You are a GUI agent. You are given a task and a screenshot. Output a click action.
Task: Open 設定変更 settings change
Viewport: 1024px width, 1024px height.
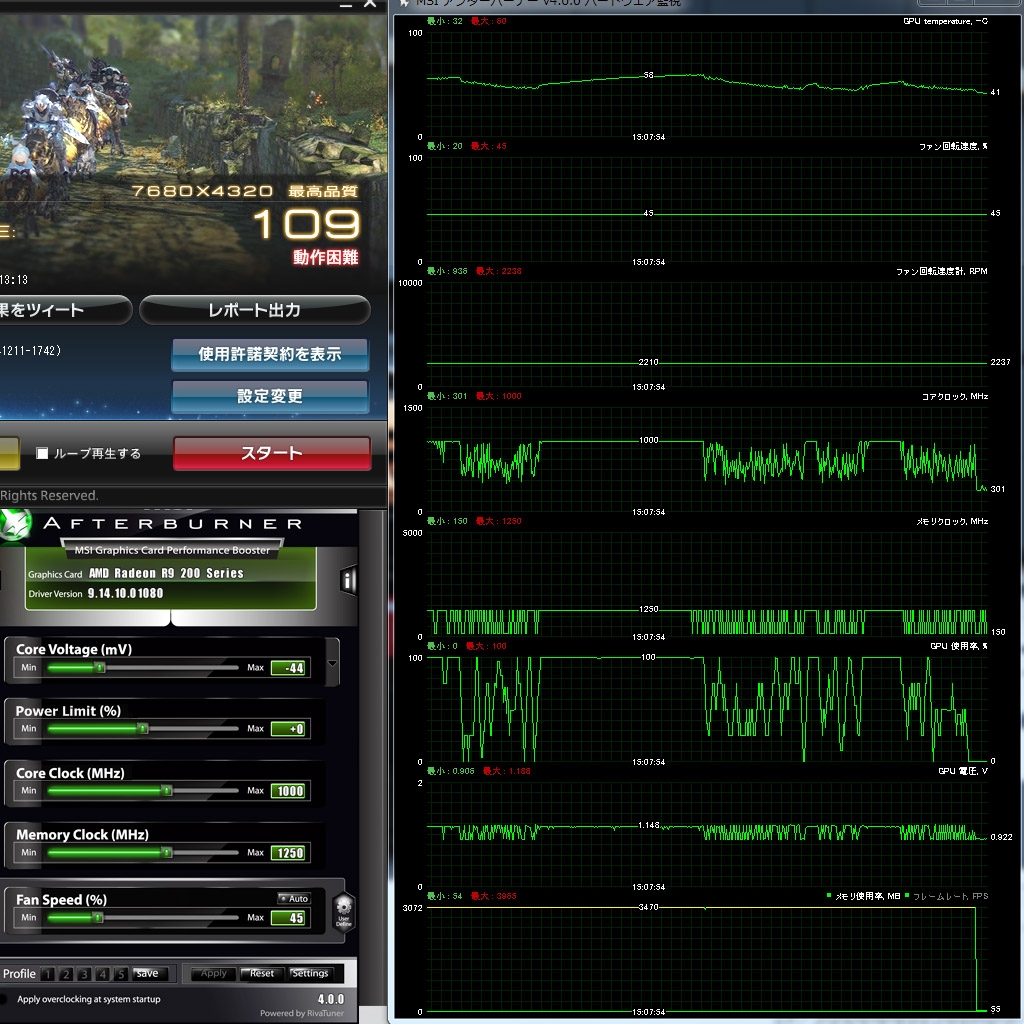pos(269,396)
